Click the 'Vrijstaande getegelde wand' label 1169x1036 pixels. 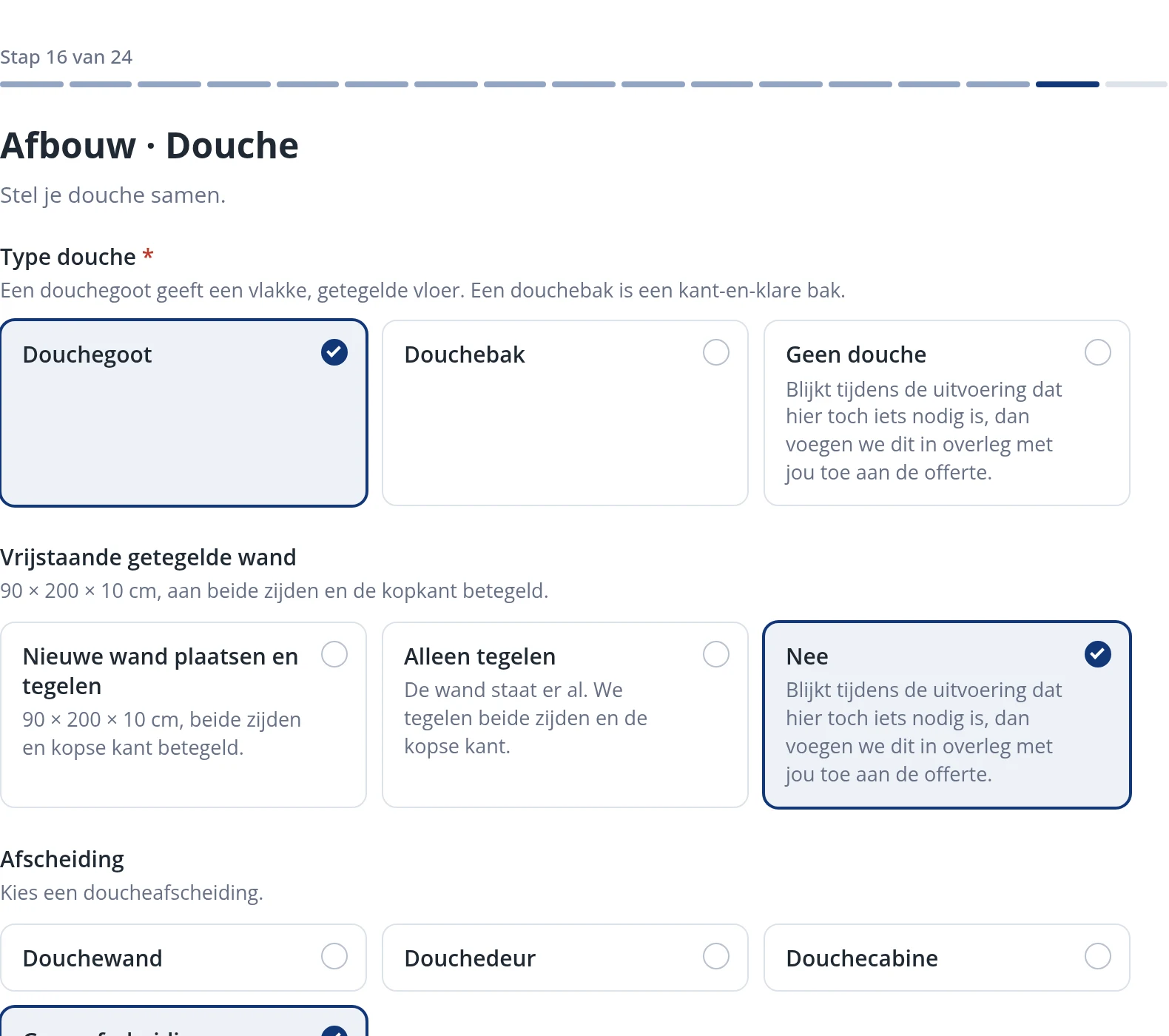tap(148, 557)
